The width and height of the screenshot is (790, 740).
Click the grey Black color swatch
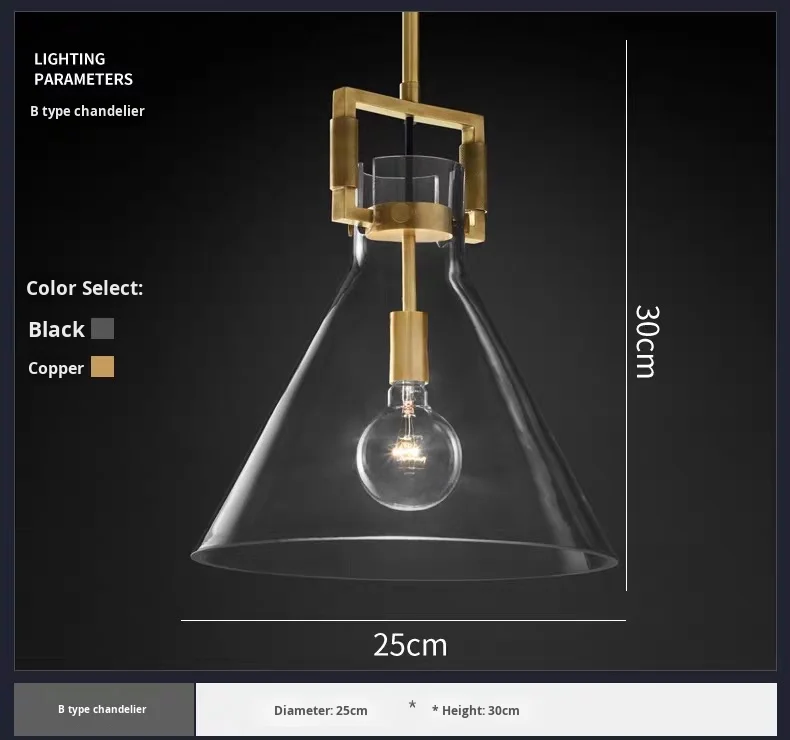tap(102, 328)
